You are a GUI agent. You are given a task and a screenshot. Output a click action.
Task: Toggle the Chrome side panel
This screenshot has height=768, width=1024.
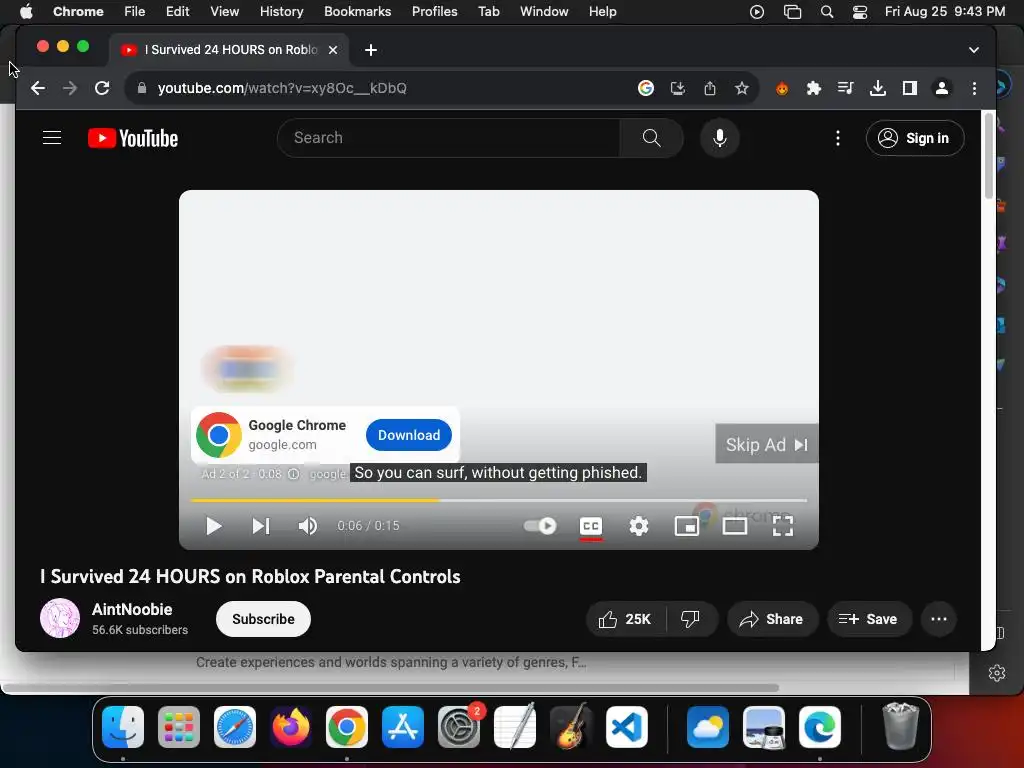point(909,88)
